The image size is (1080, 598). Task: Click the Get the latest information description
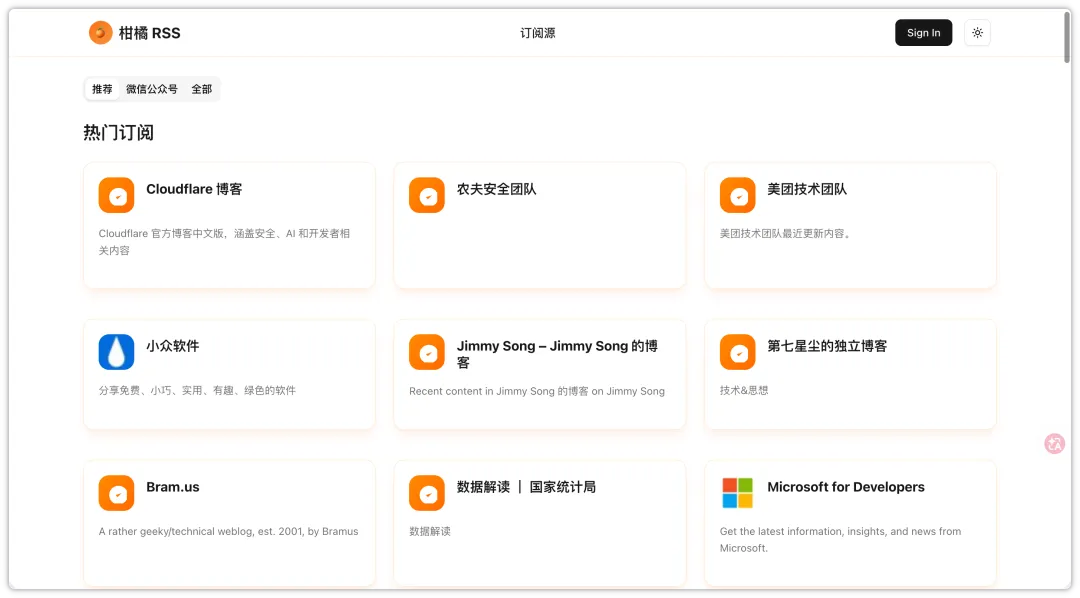[x=840, y=540]
